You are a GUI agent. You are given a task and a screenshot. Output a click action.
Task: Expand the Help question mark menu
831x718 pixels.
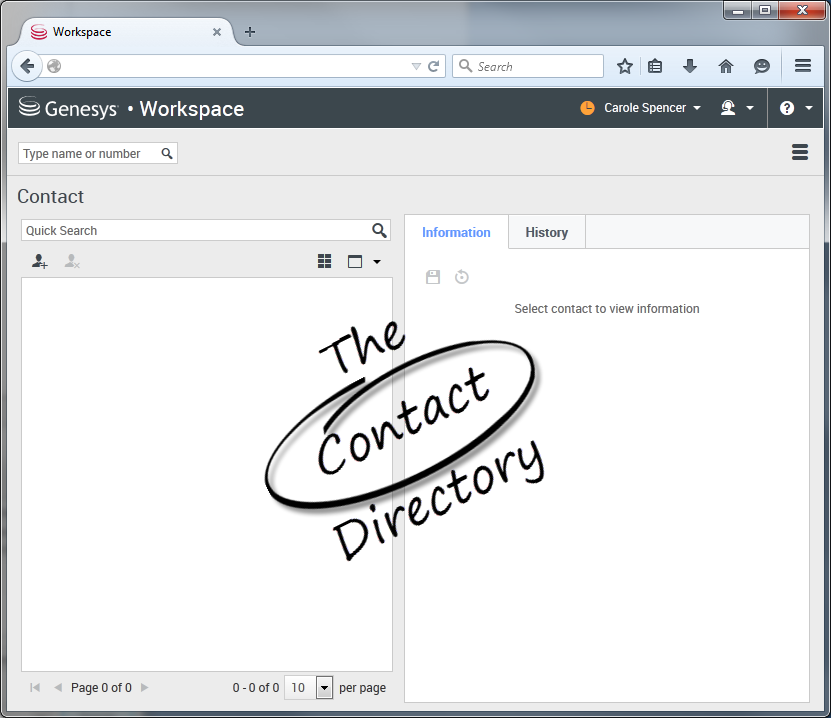coord(795,108)
